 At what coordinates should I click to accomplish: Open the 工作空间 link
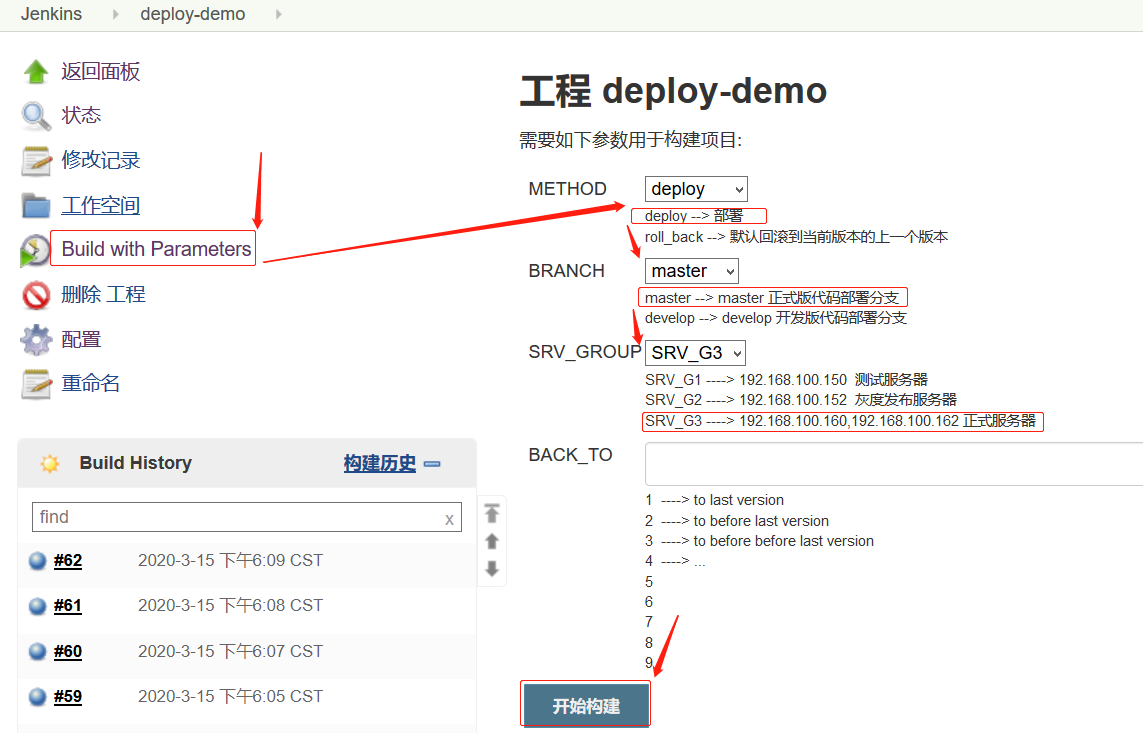(x=101, y=205)
